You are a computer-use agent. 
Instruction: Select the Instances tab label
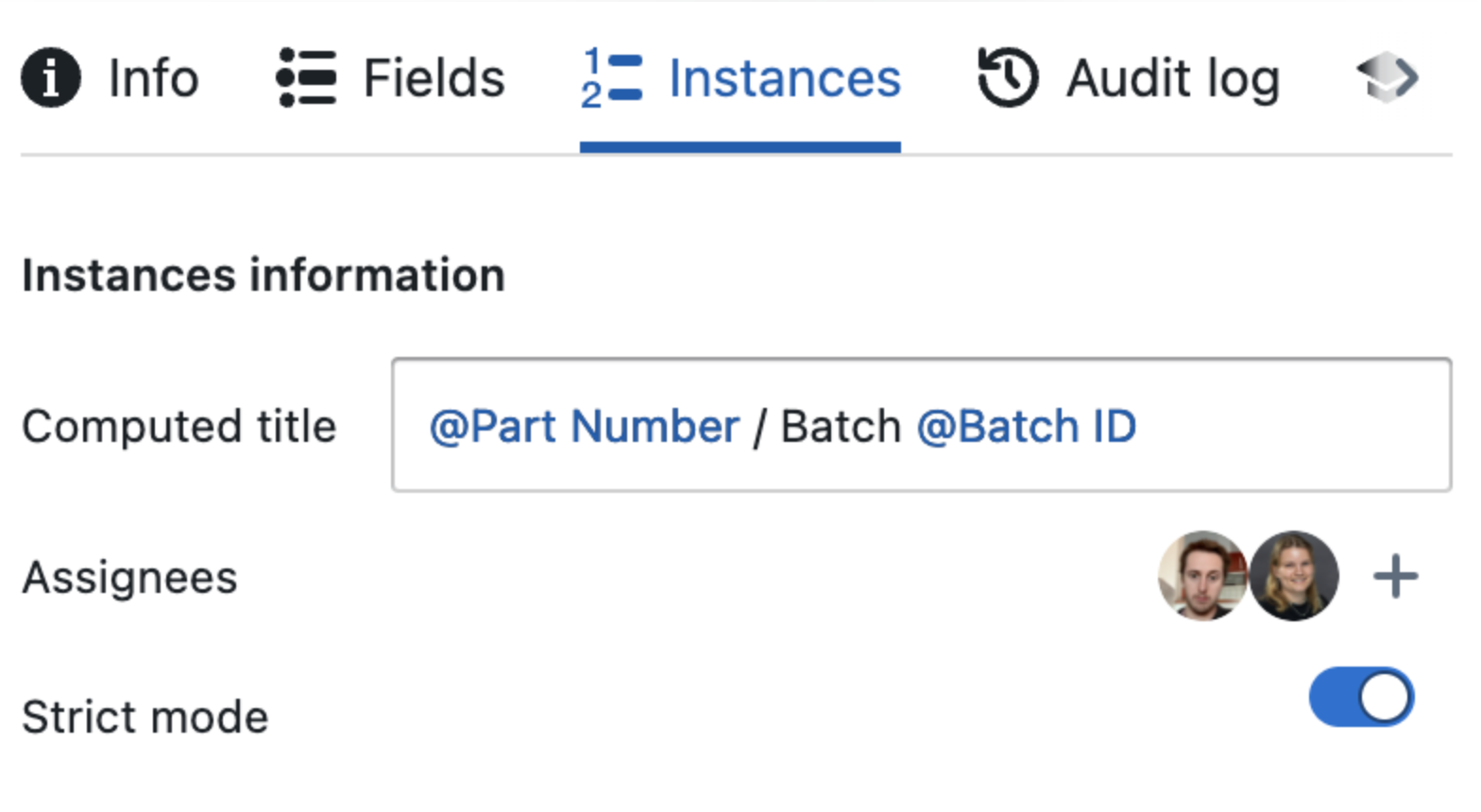pos(785,77)
